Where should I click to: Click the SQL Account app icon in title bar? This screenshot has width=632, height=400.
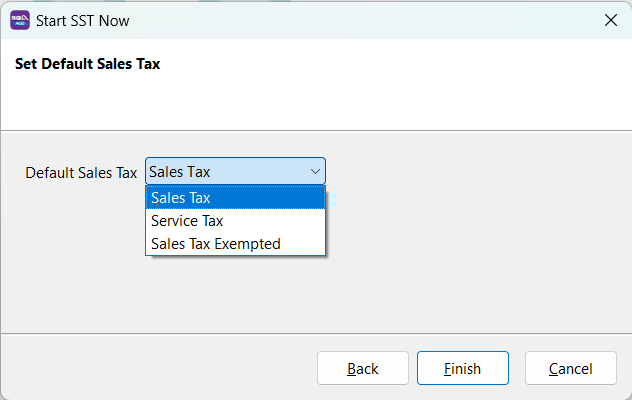pos(19,20)
